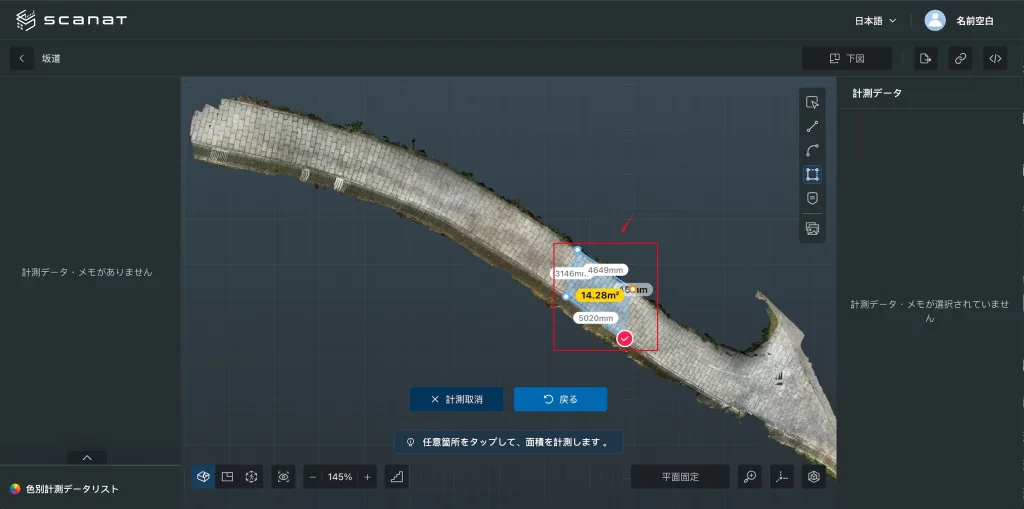Switch to 2D floor plan view

click(x=227, y=477)
